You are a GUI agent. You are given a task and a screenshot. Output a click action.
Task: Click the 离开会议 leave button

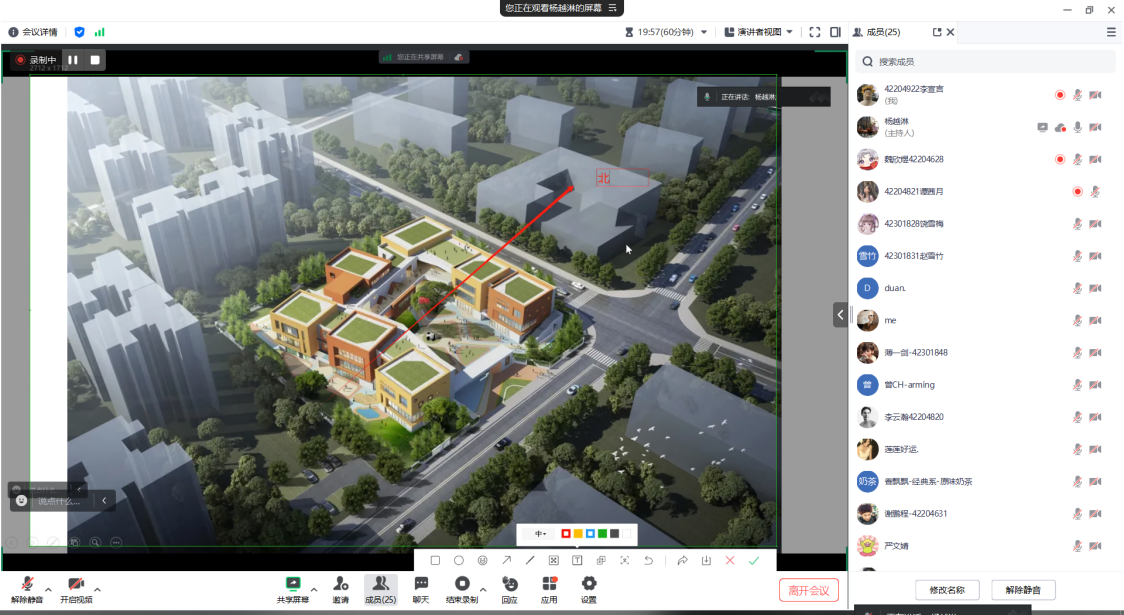808,590
